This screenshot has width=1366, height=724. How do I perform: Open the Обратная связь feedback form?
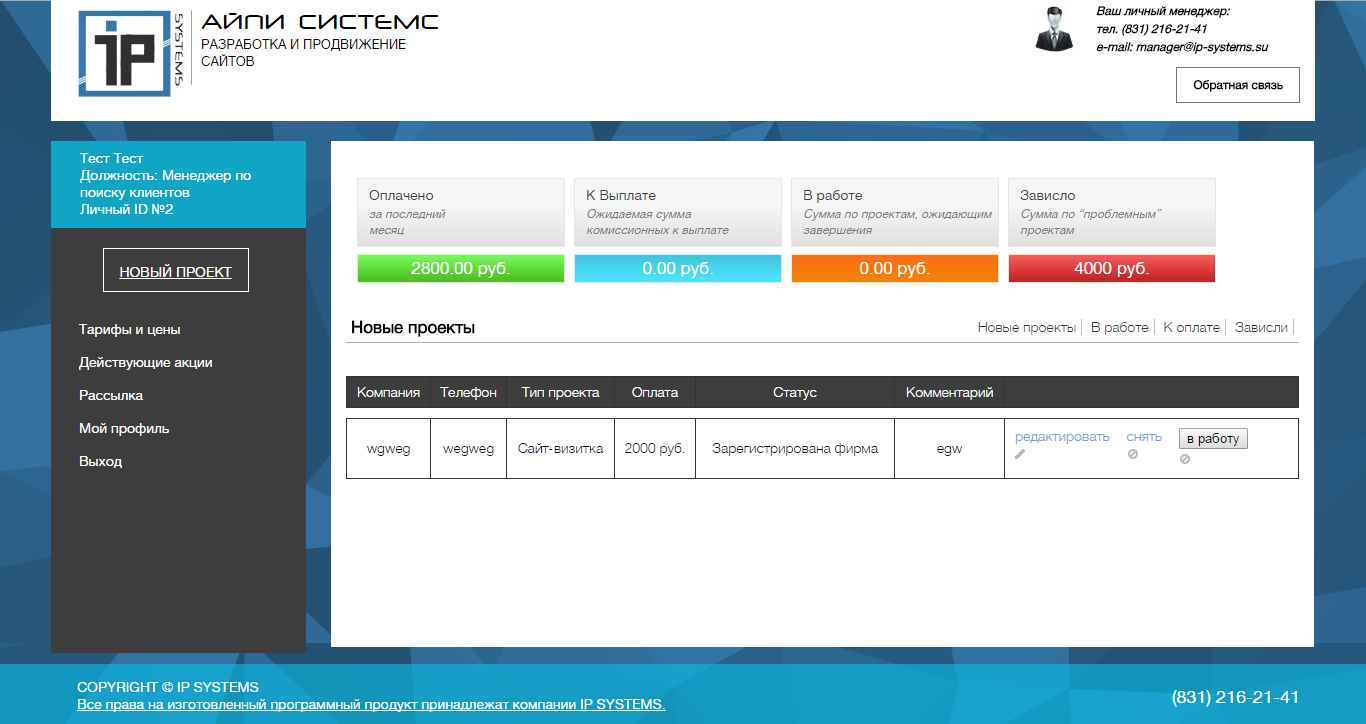[x=1237, y=85]
